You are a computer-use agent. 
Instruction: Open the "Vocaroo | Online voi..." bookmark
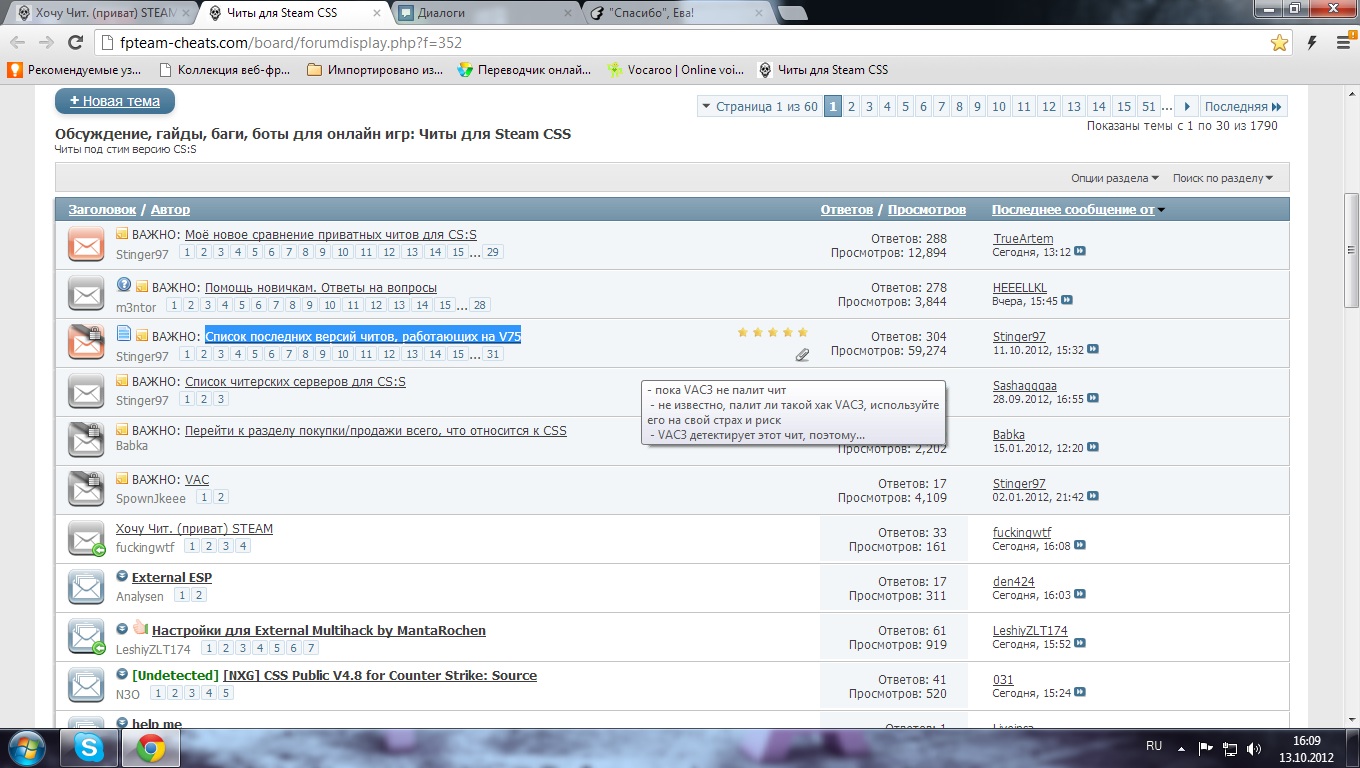coord(678,70)
